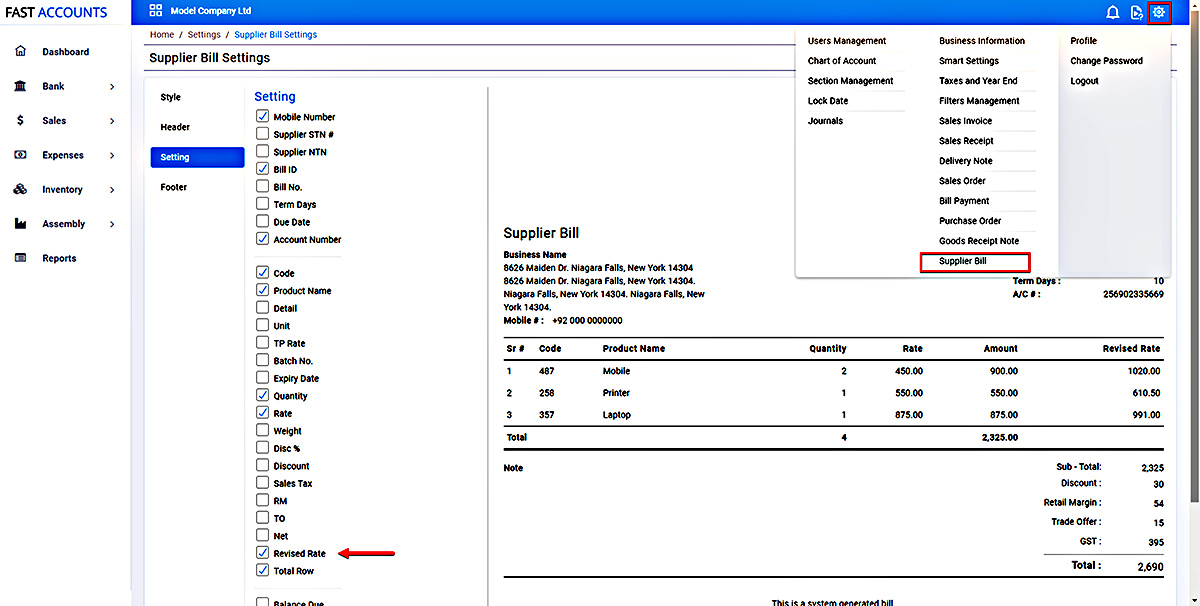Enable the Supplier NTN checkbox
The width and height of the screenshot is (1200, 606).
point(263,151)
